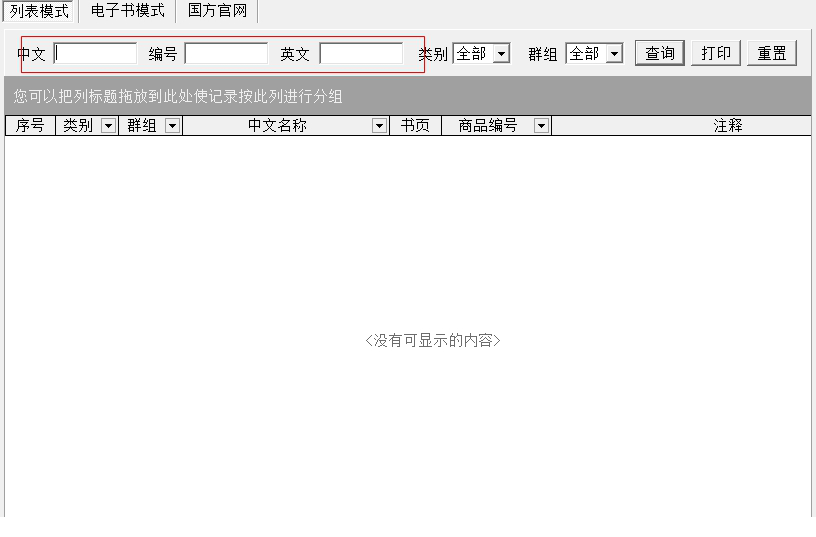Screen dimensions: 816x537
Task: Open filter arrow on 商品编号 column header
Action: pyautogui.click(x=541, y=125)
